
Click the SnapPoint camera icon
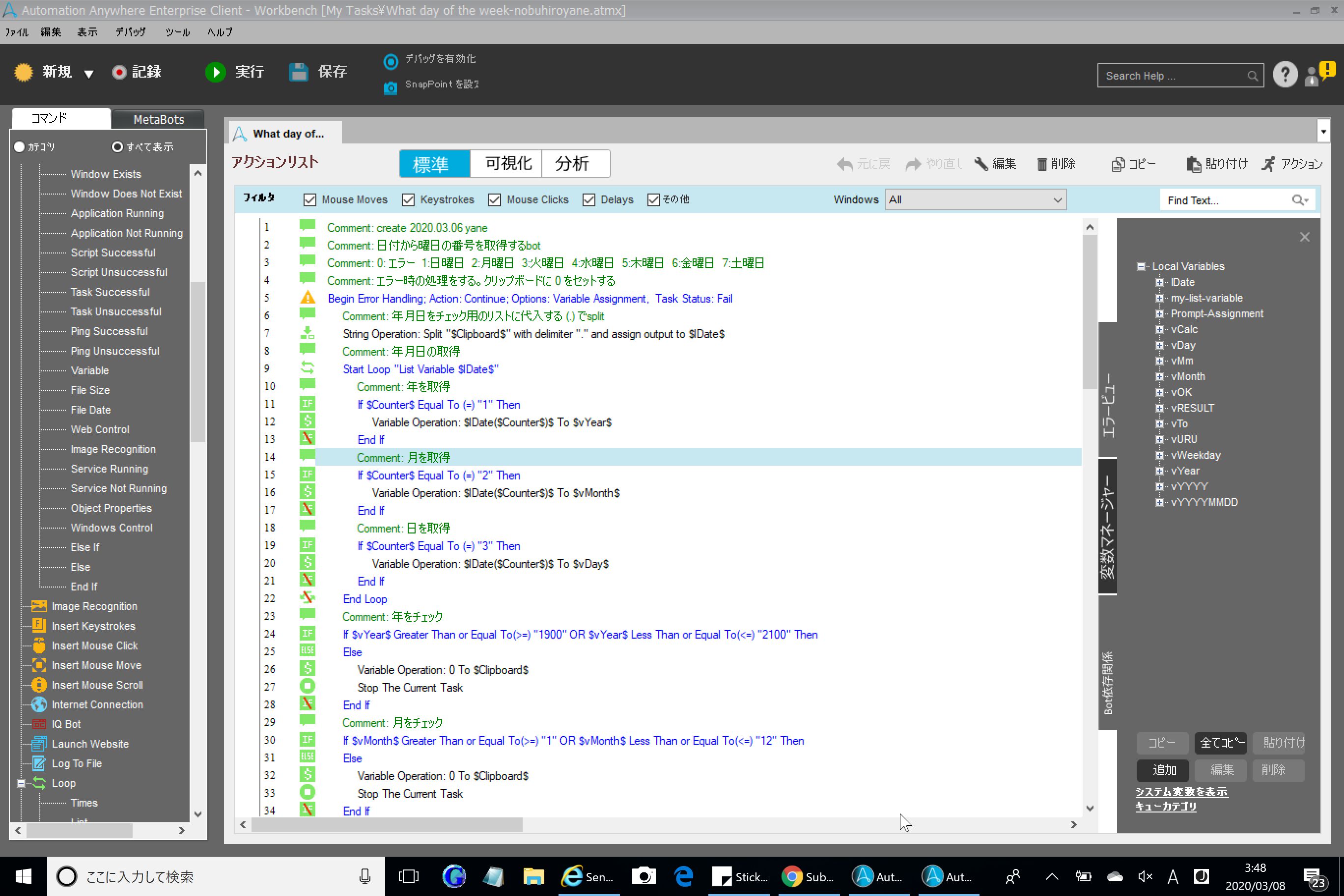click(x=391, y=88)
